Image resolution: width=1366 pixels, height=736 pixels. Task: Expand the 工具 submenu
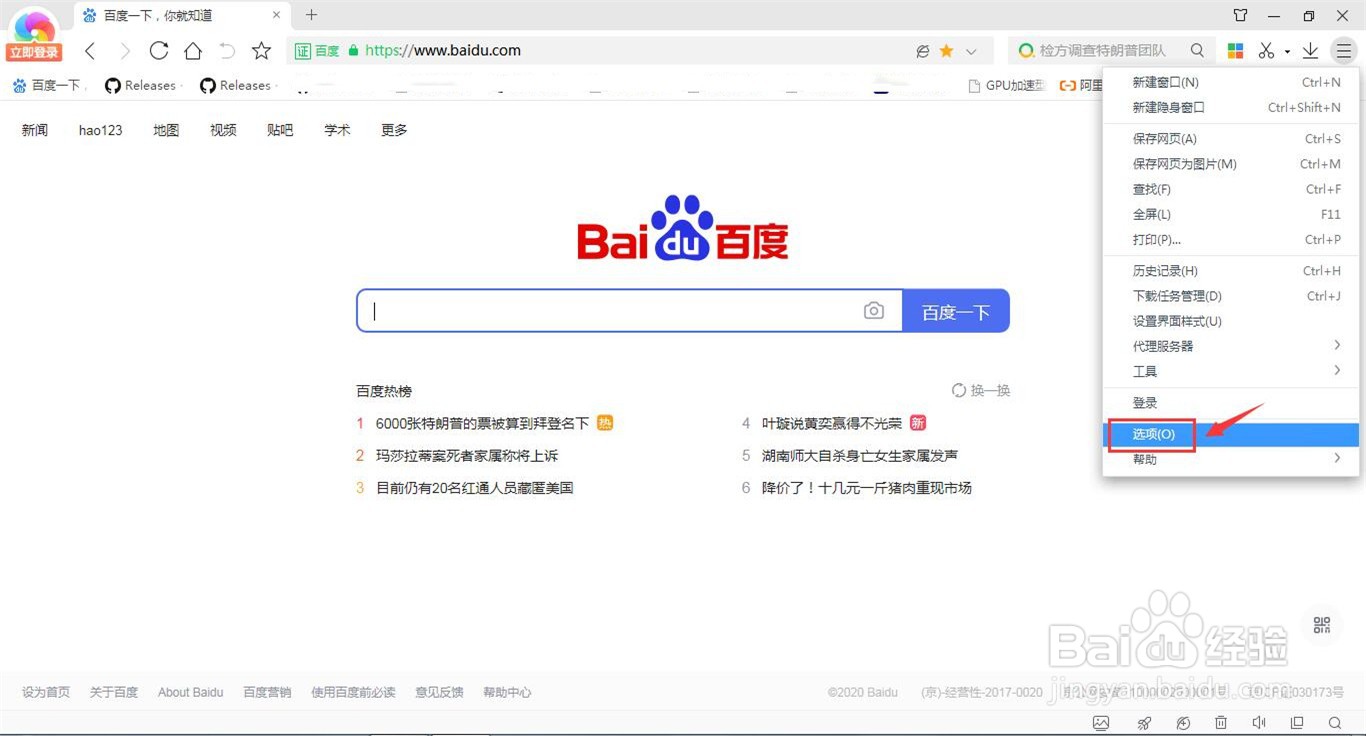tap(1231, 371)
